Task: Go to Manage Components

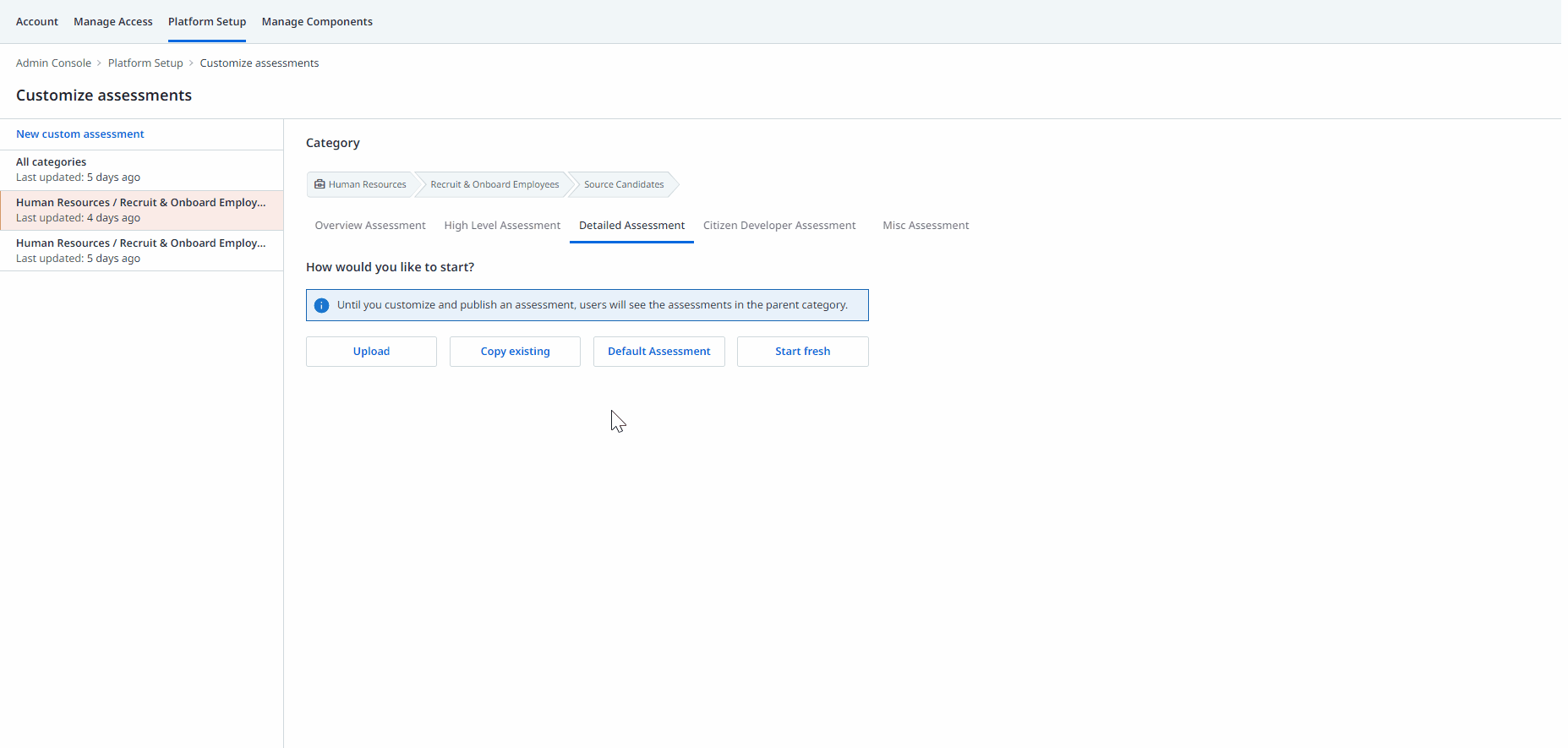Action: (317, 22)
